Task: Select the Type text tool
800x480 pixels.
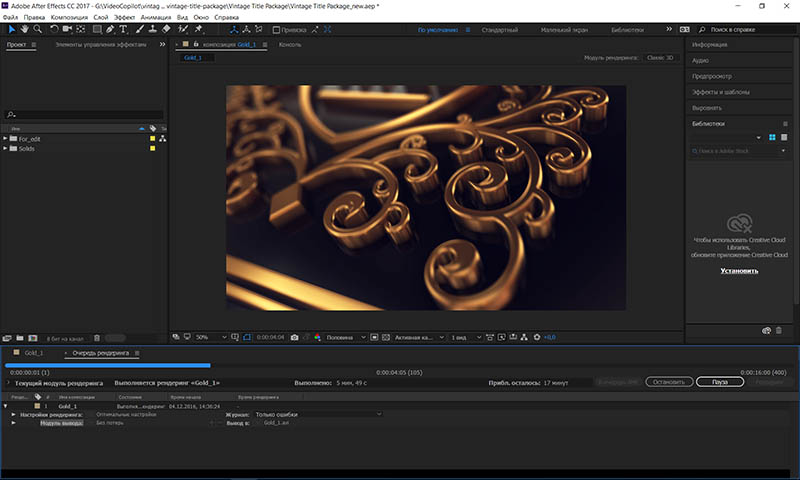Action: [123, 30]
